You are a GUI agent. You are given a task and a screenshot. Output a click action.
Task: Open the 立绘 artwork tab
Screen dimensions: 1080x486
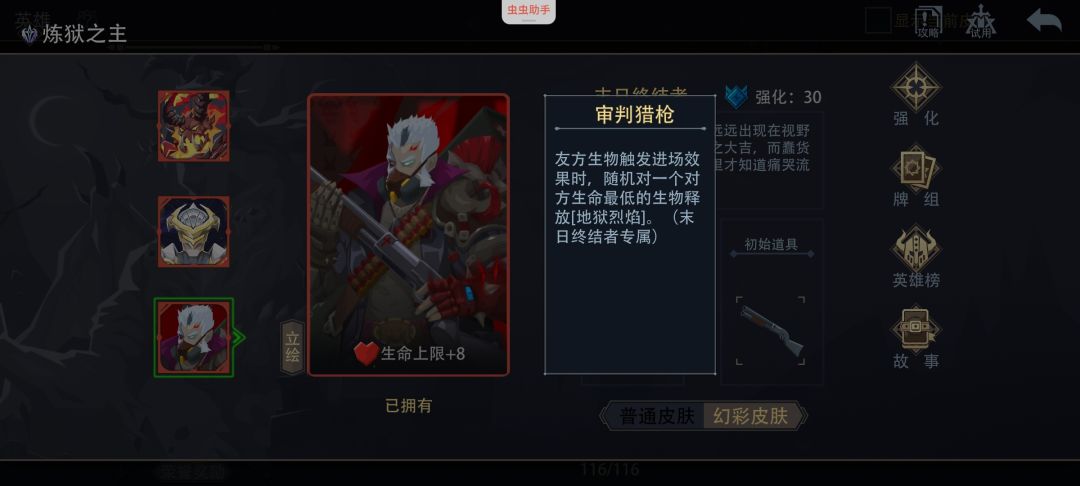(293, 347)
